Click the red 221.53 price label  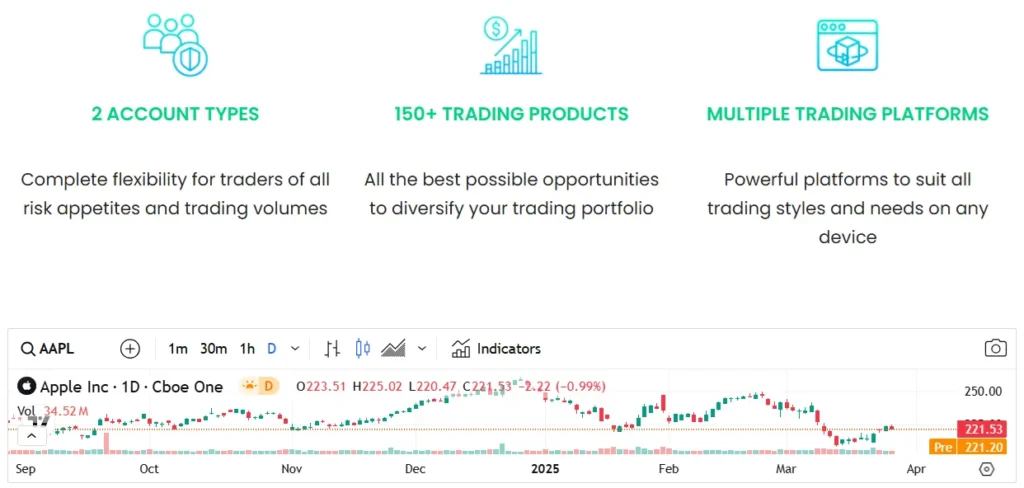click(981, 429)
